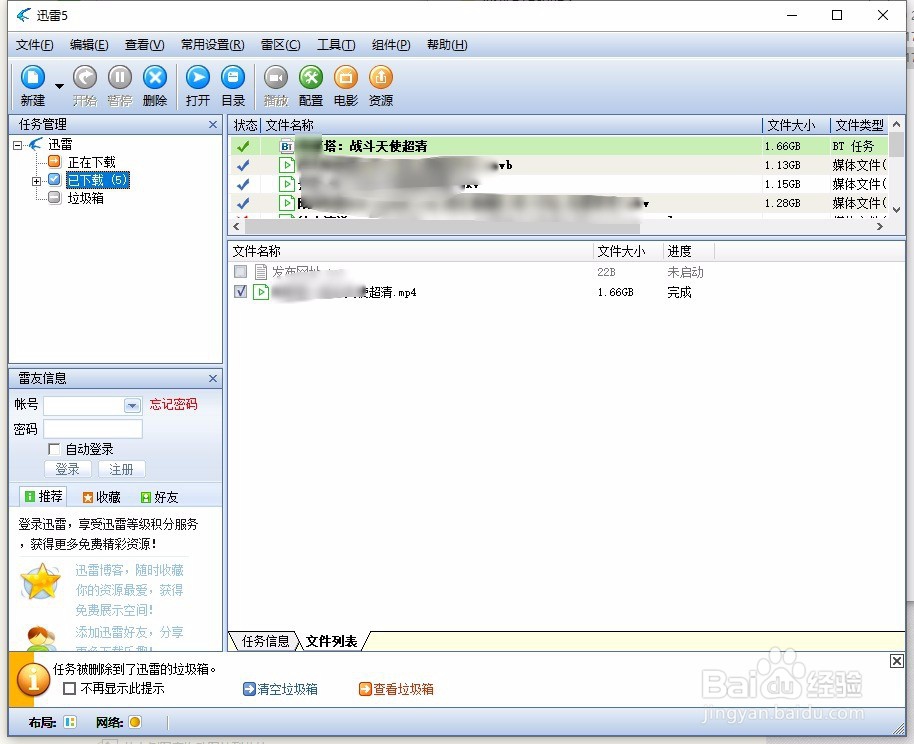This screenshot has height=744, width=914.
Task: Toggle the 自动登录 checkbox
Action: (x=54, y=449)
